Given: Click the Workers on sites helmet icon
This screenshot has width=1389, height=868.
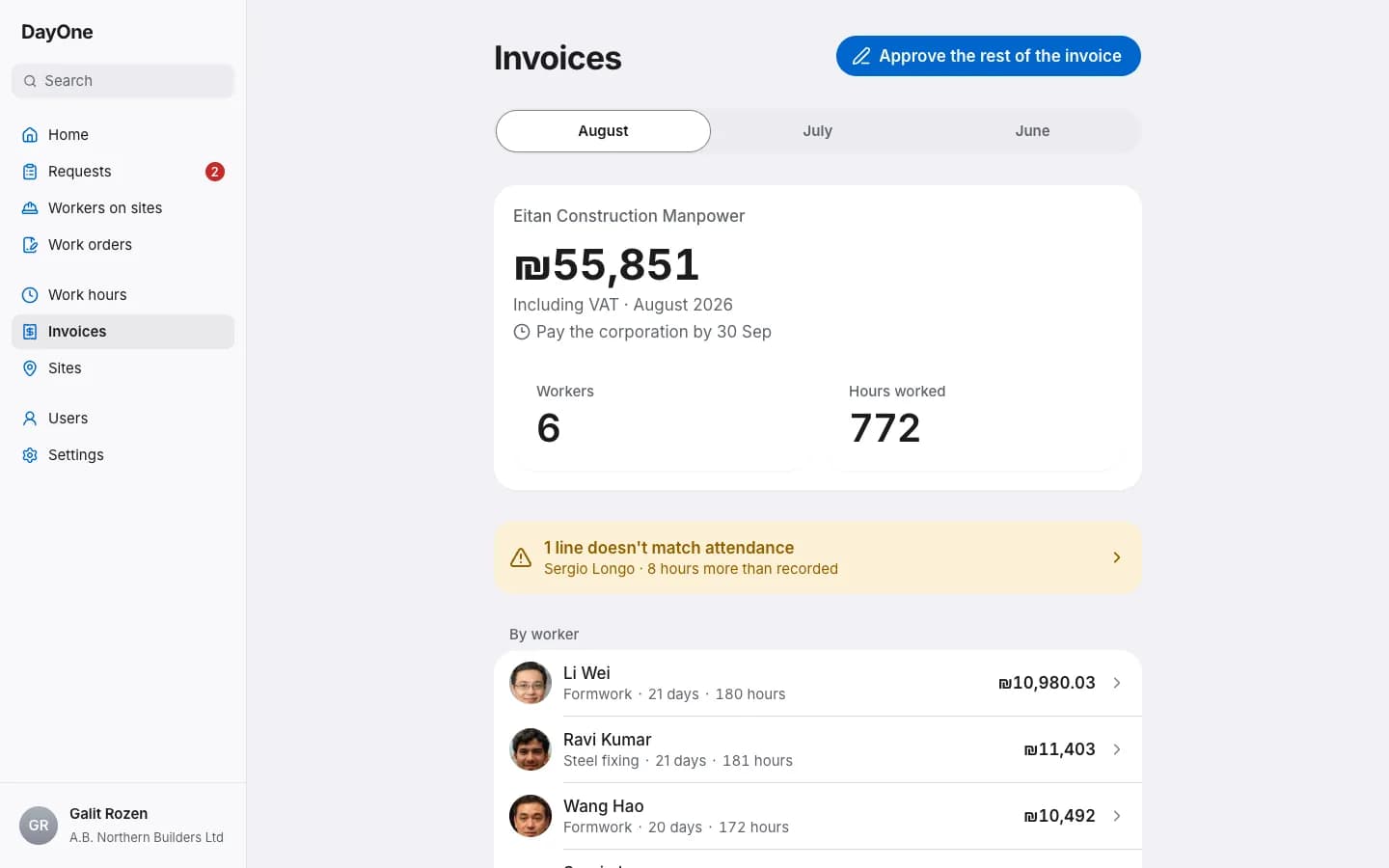Looking at the screenshot, I should (x=30, y=208).
